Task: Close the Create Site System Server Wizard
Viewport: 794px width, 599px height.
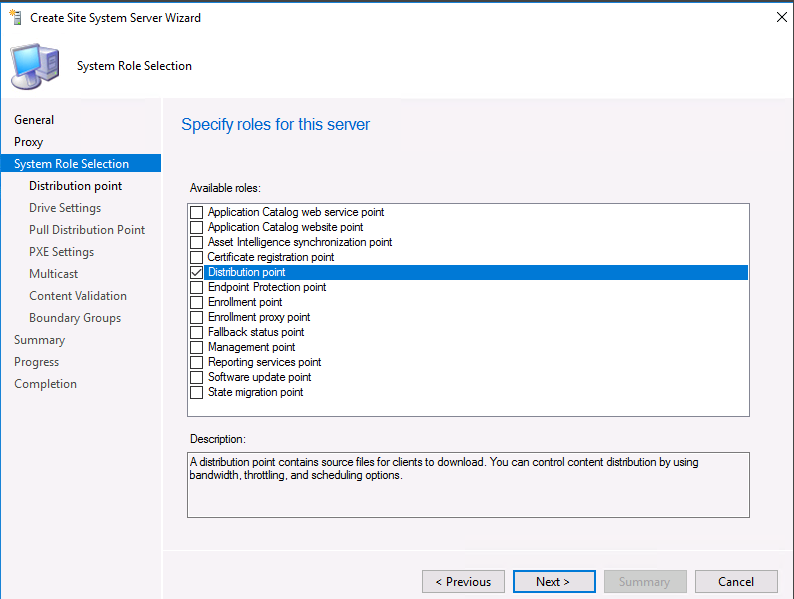Action: coord(781,17)
